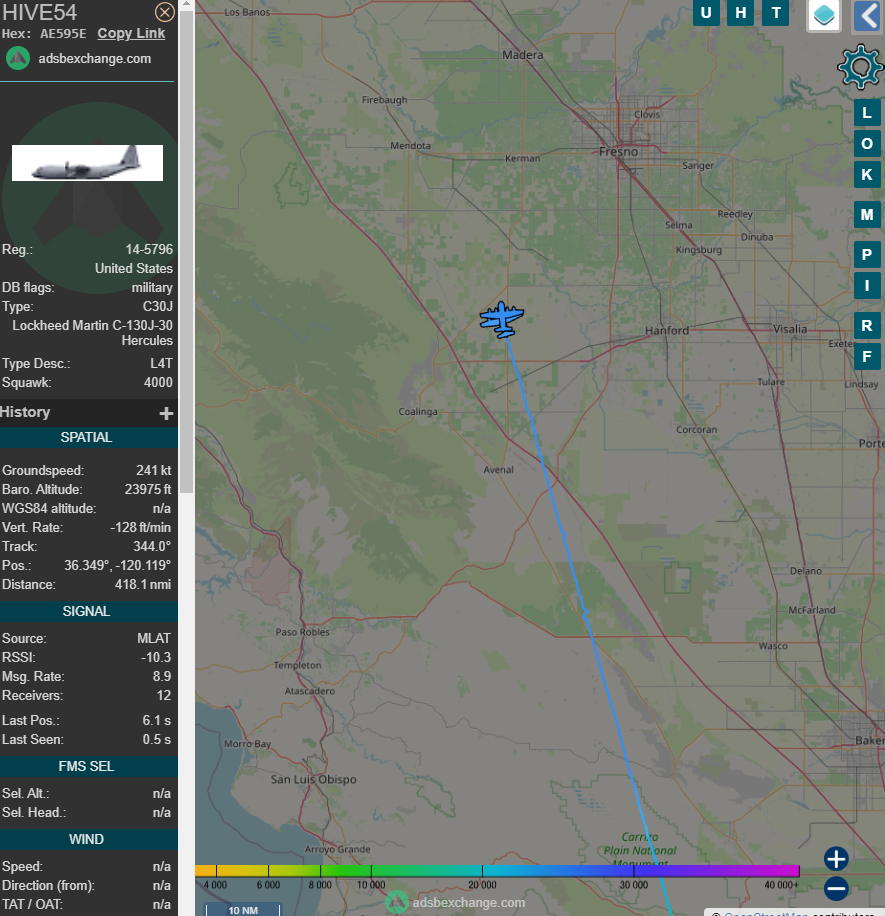Close the HIVE54 aircraft info panel
Viewport: 885px width, 916px height.
(x=165, y=12)
